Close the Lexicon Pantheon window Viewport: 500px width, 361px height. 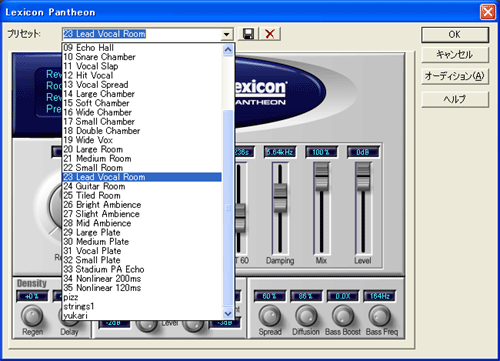click(487, 12)
